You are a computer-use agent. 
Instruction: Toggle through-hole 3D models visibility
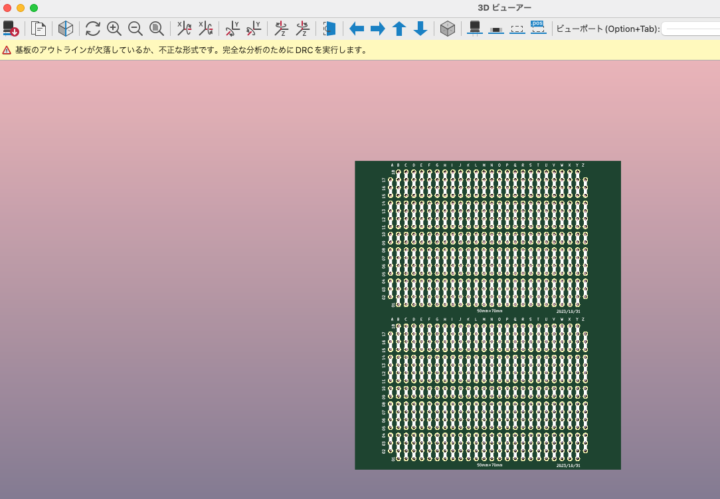click(x=475, y=29)
